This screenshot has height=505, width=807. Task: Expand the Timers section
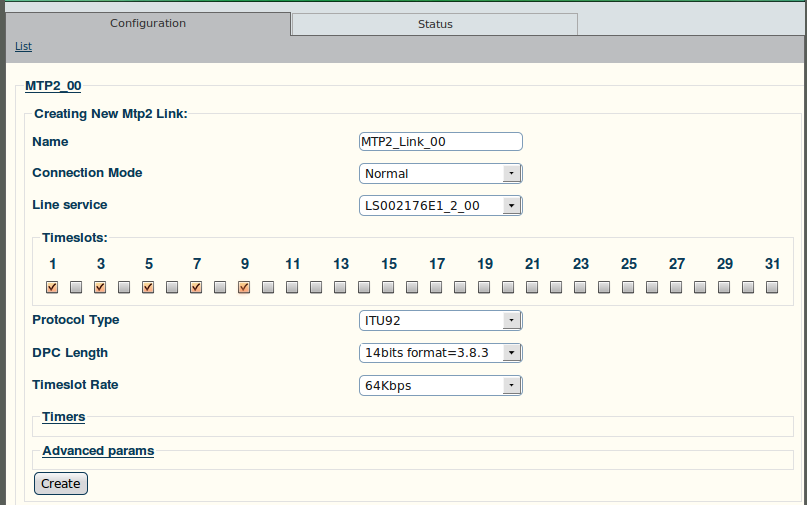tap(63, 417)
